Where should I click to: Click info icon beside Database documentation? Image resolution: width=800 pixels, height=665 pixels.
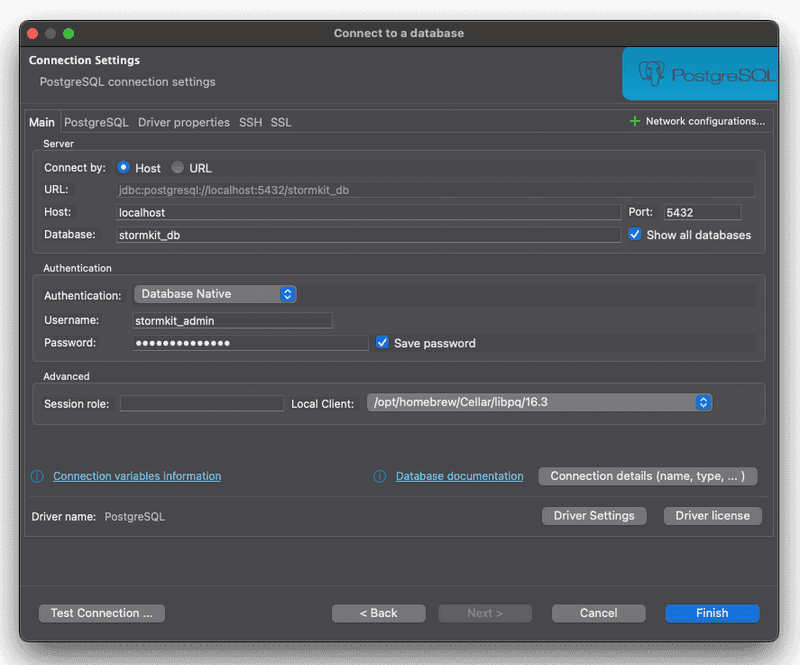coord(380,476)
